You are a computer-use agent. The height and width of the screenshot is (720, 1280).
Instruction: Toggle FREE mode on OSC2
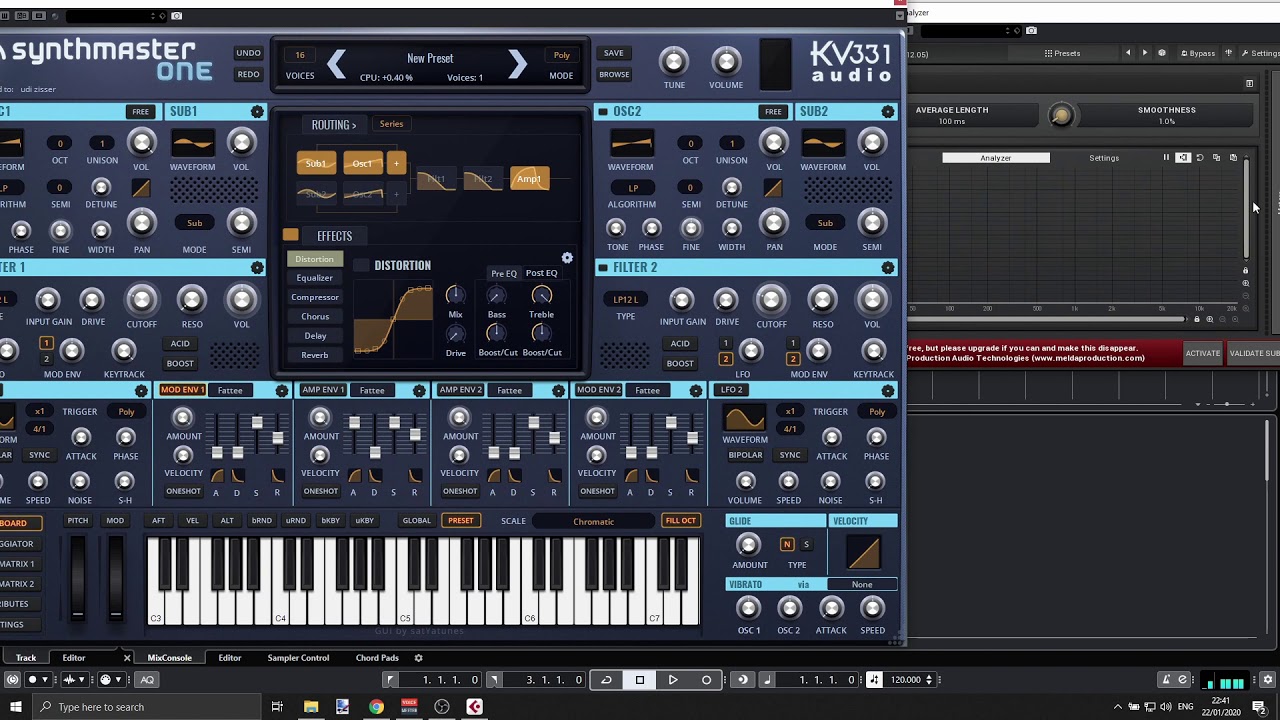773,112
